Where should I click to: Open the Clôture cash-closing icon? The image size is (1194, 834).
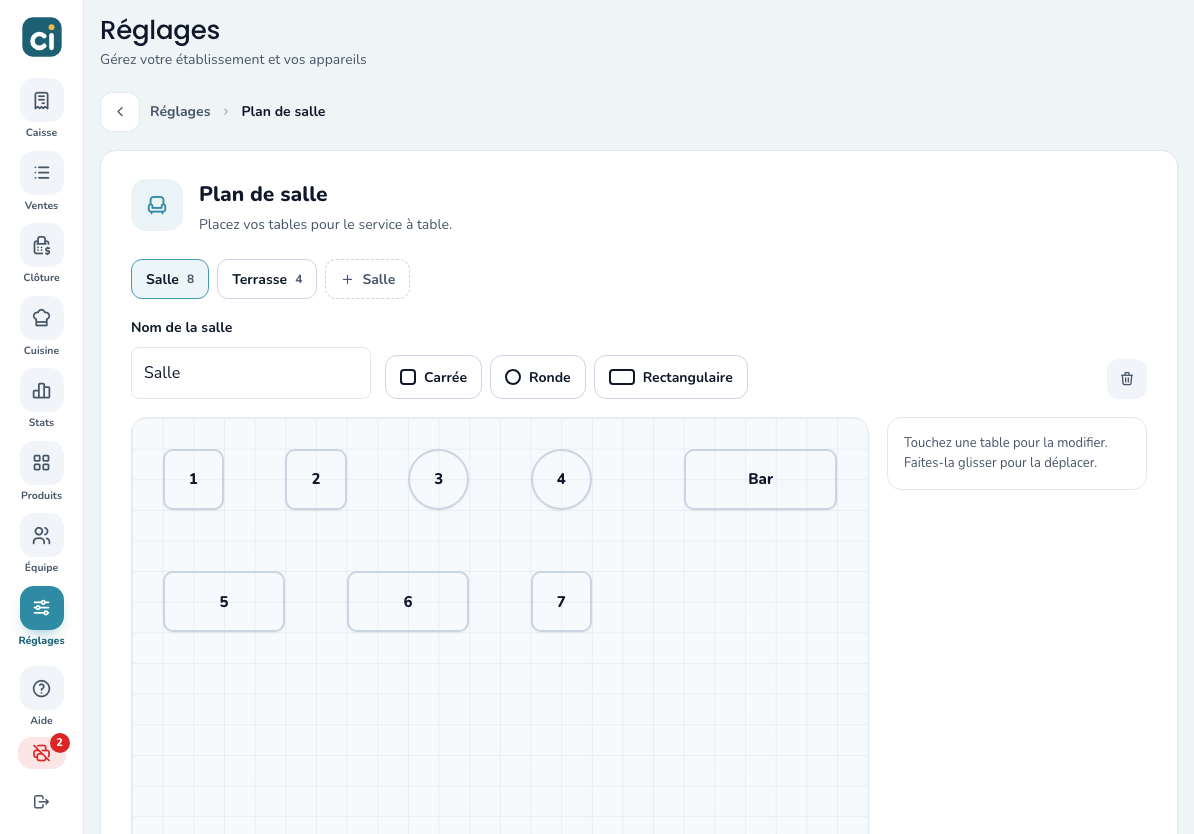[41, 245]
